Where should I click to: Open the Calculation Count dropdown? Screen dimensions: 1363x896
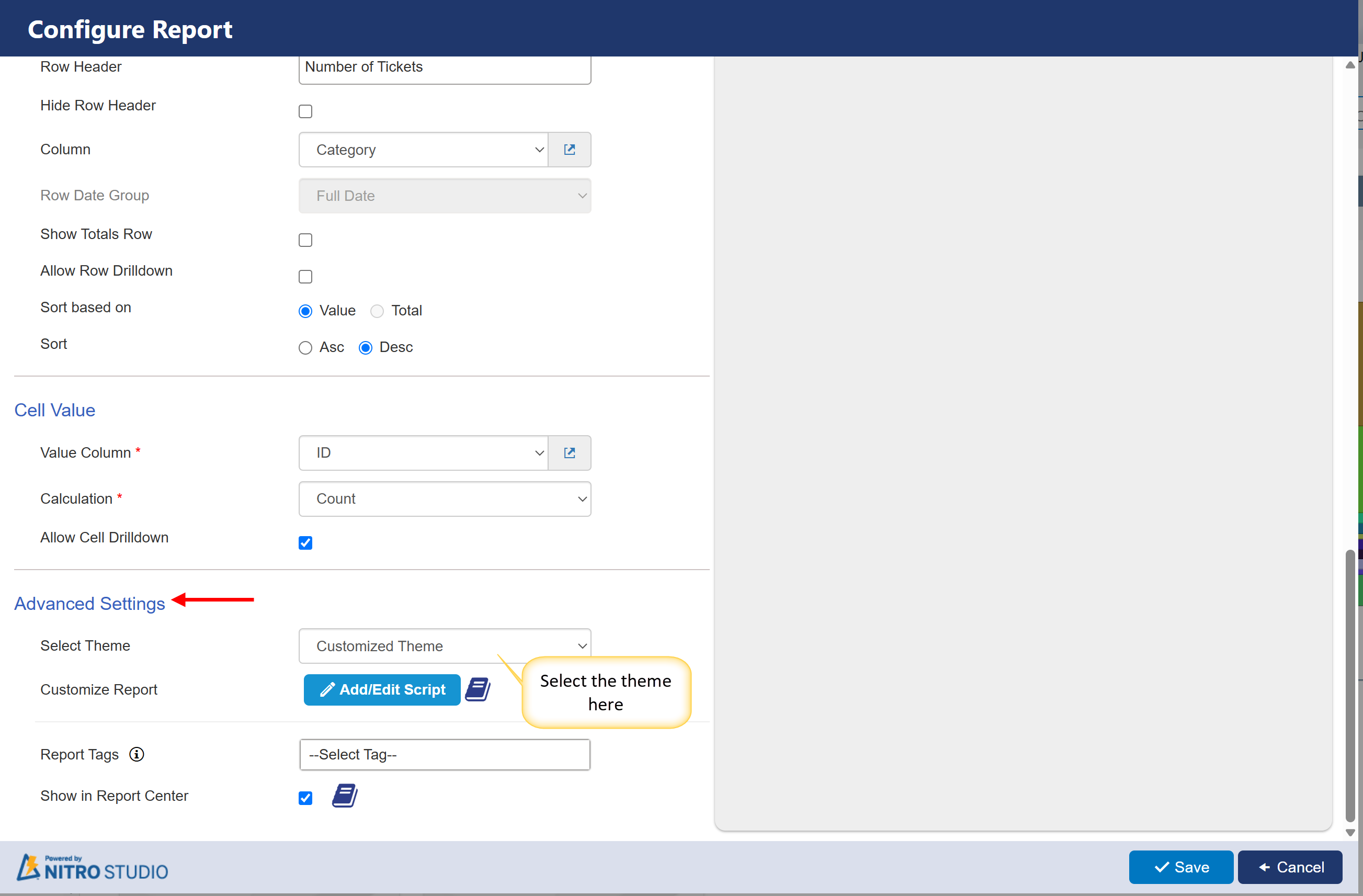(x=445, y=498)
